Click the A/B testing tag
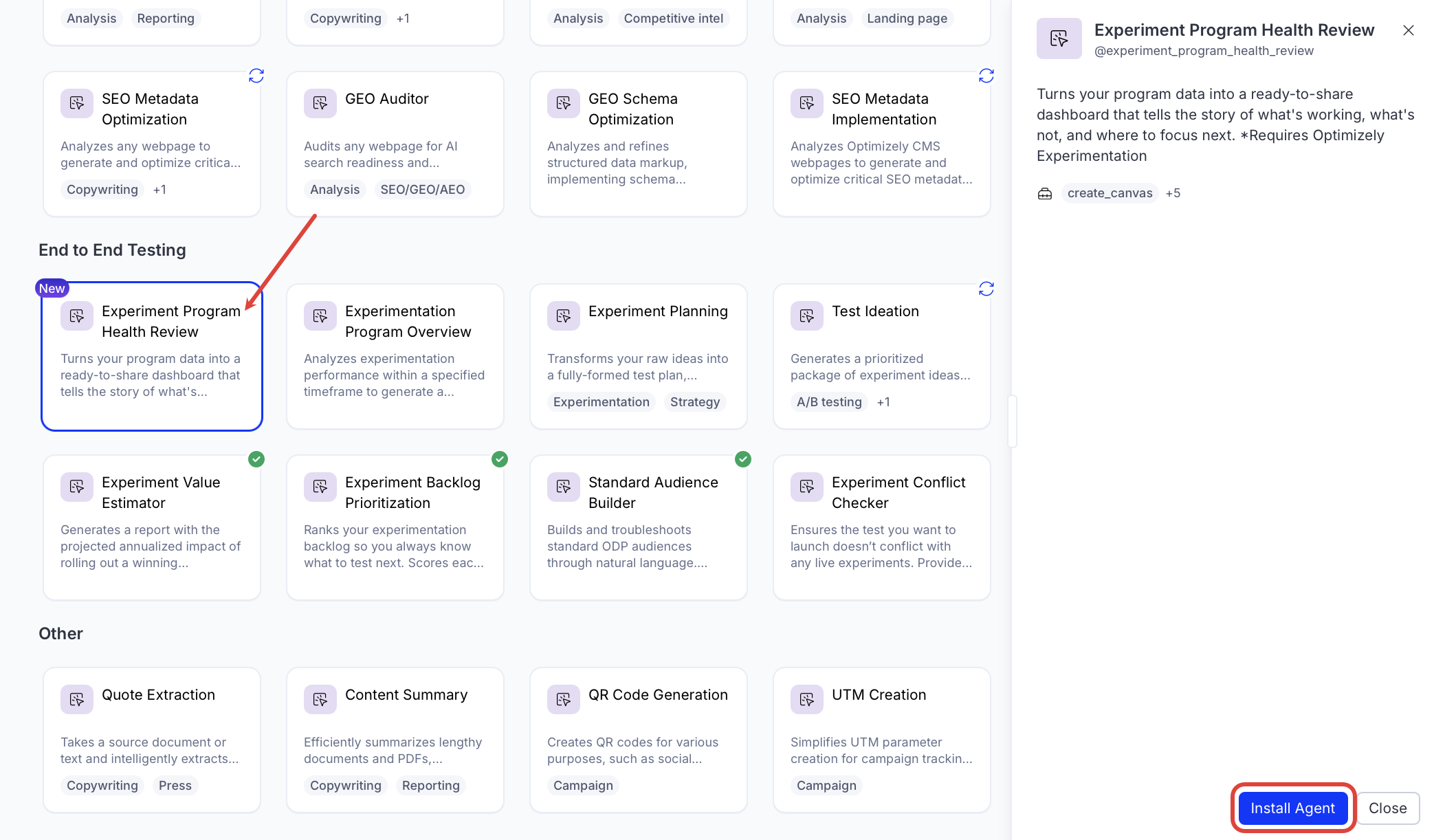Viewport: 1434px width, 840px height. pyautogui.click(x=829, y=402)
